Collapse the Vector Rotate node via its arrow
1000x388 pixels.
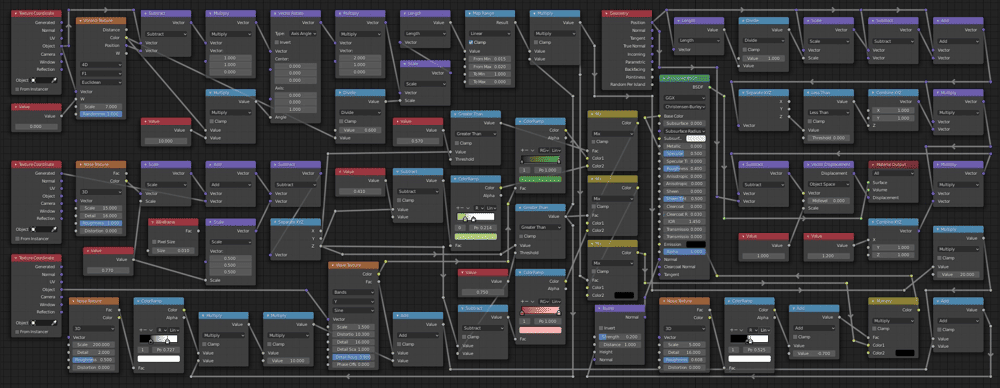274,13
